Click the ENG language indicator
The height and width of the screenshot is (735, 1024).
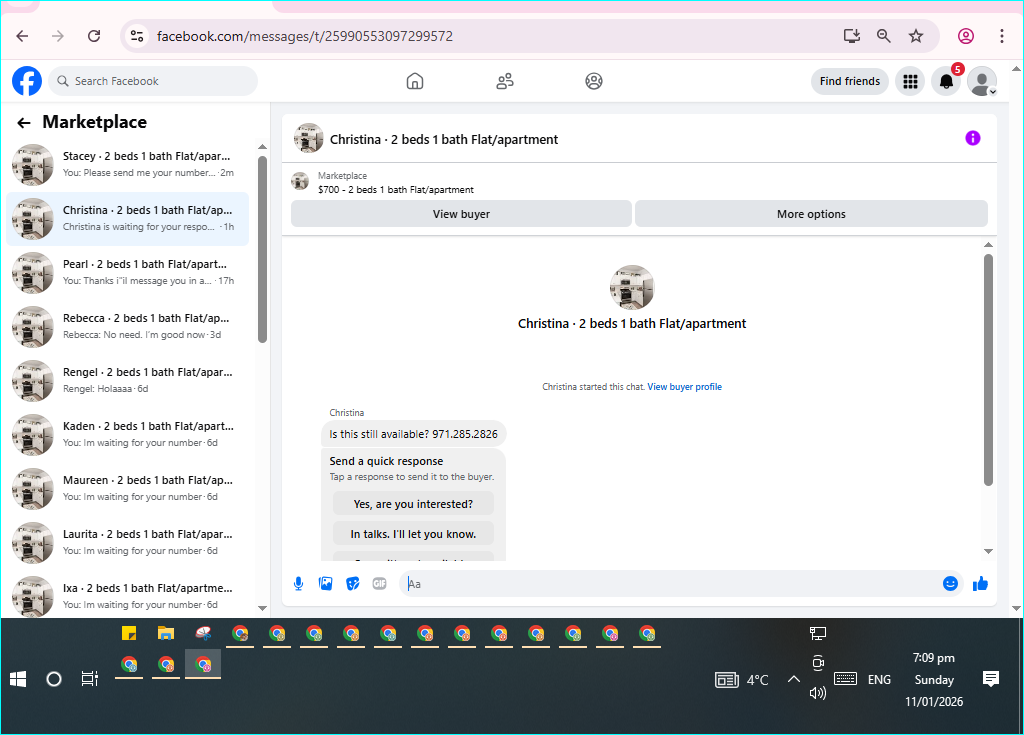[879, 680]
